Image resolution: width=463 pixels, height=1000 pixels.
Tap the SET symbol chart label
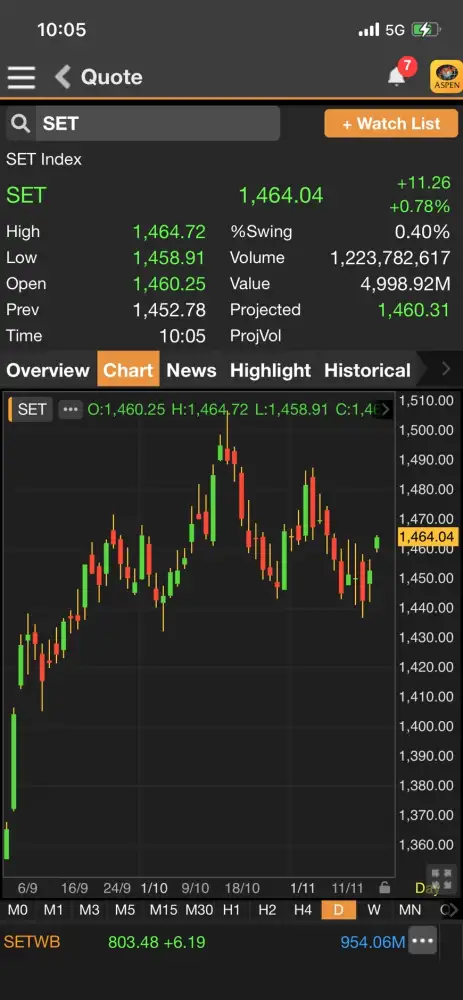click(x=31, y=409)
